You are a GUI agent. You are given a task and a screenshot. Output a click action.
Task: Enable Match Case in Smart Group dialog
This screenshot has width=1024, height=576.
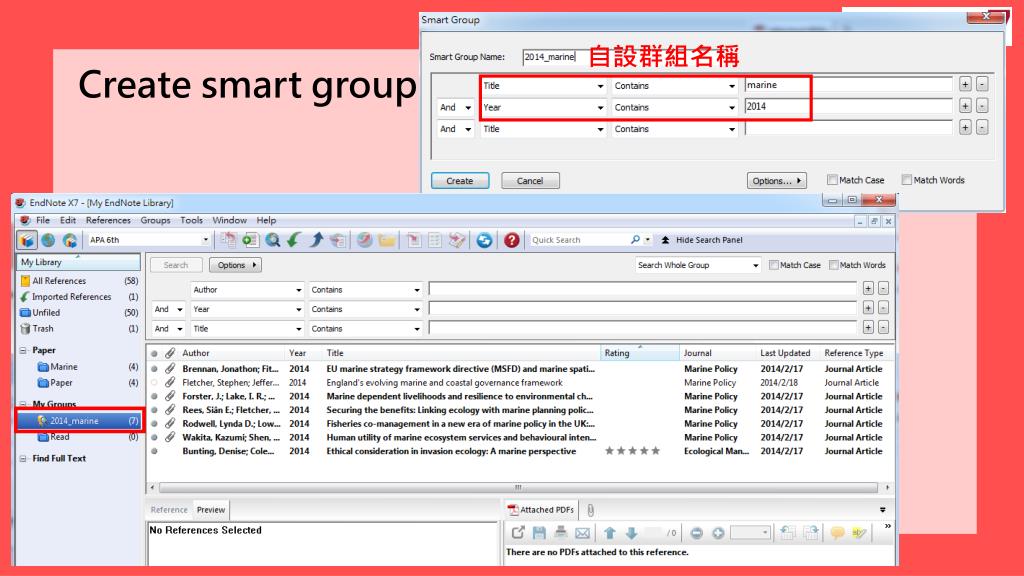pos(832,180)
